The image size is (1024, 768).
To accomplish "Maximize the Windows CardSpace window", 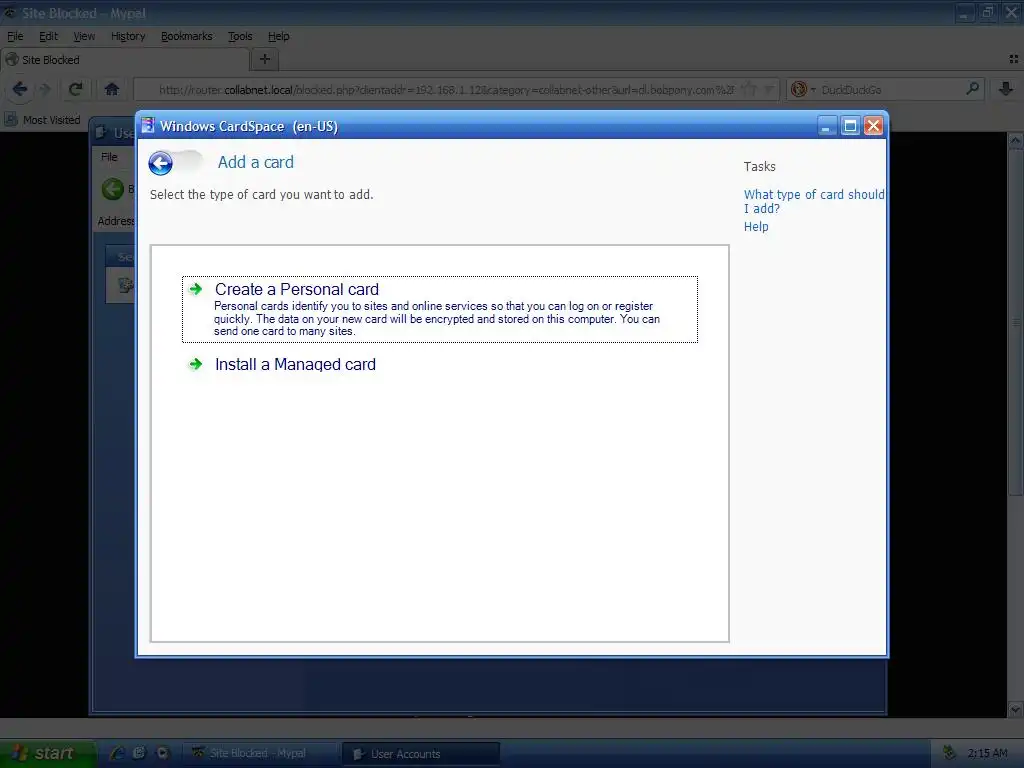I will 850,125.
